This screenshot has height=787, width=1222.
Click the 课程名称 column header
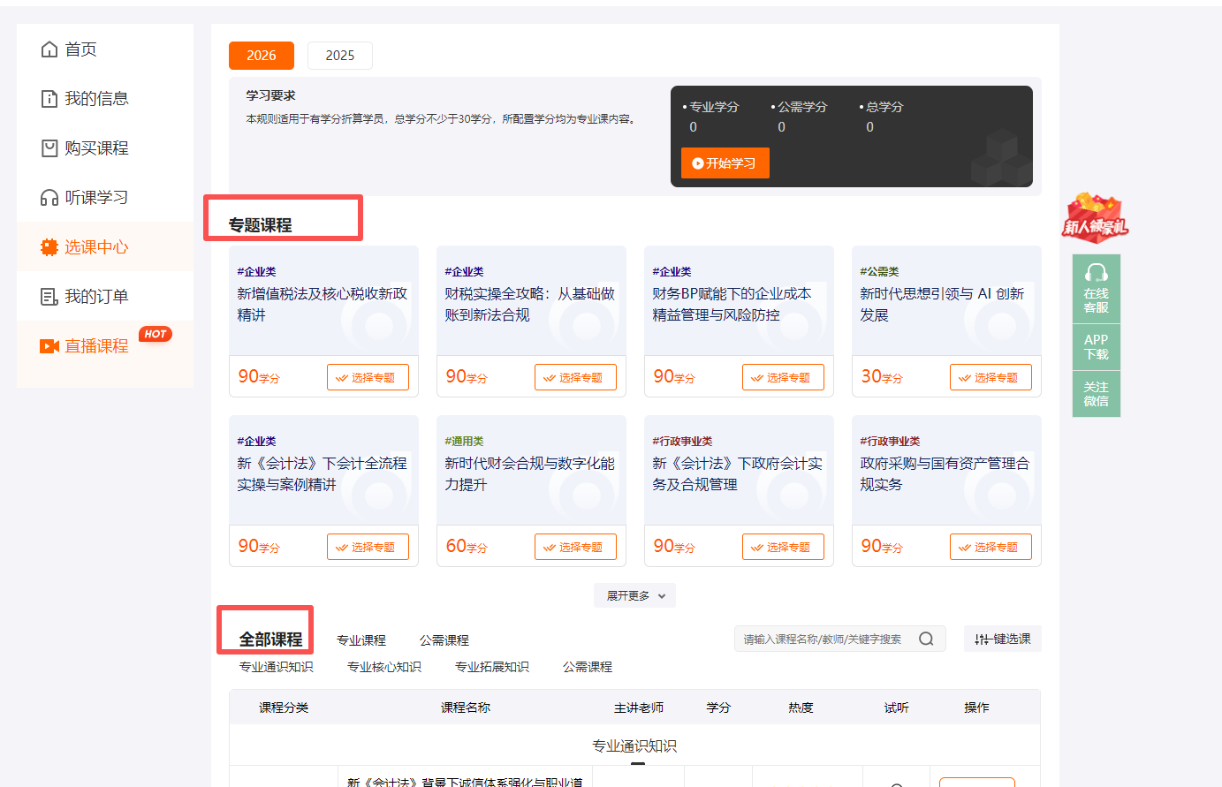[466, 708]
